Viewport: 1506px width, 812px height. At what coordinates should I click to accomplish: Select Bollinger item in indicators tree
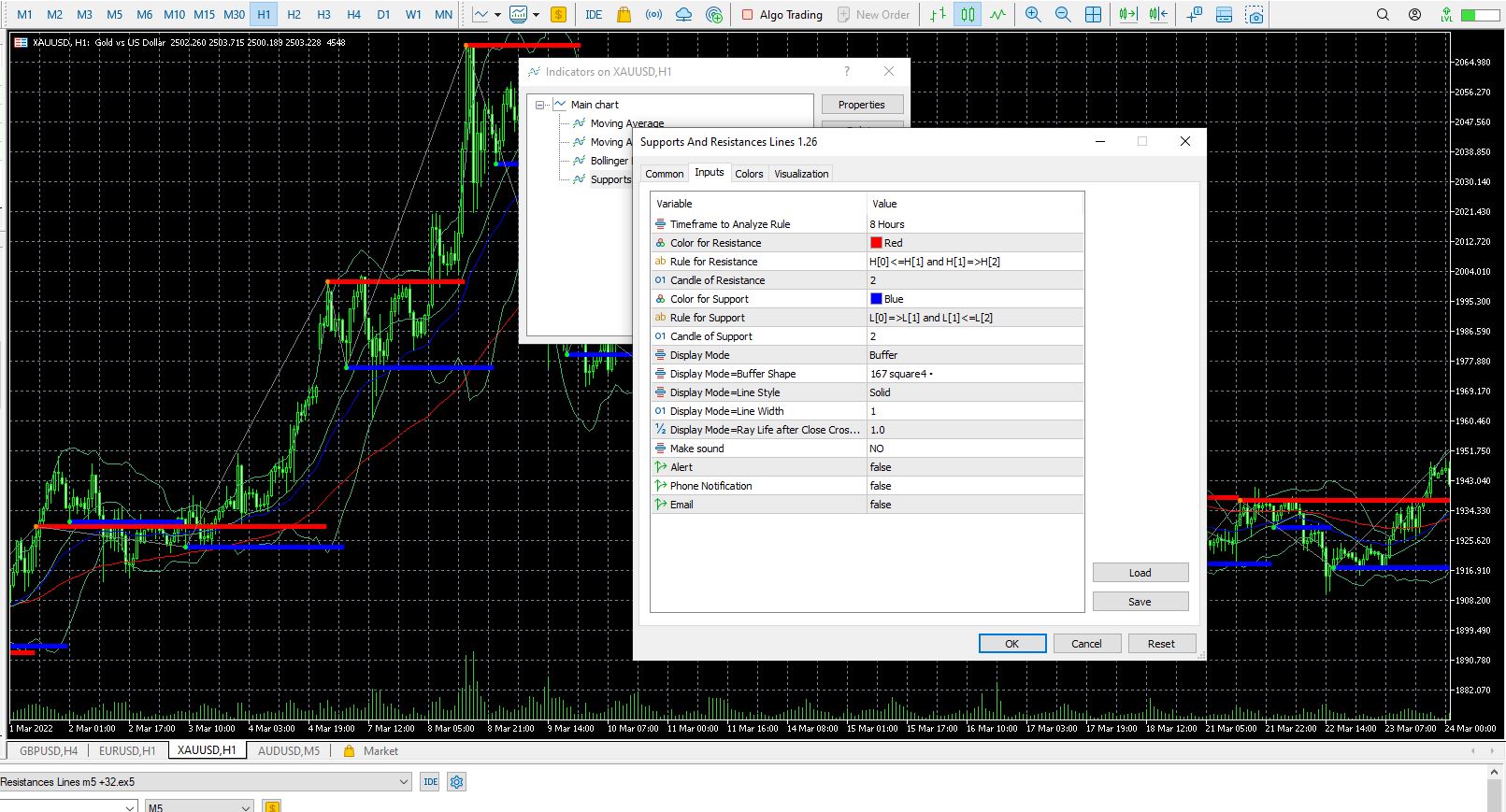pos(609,161)
